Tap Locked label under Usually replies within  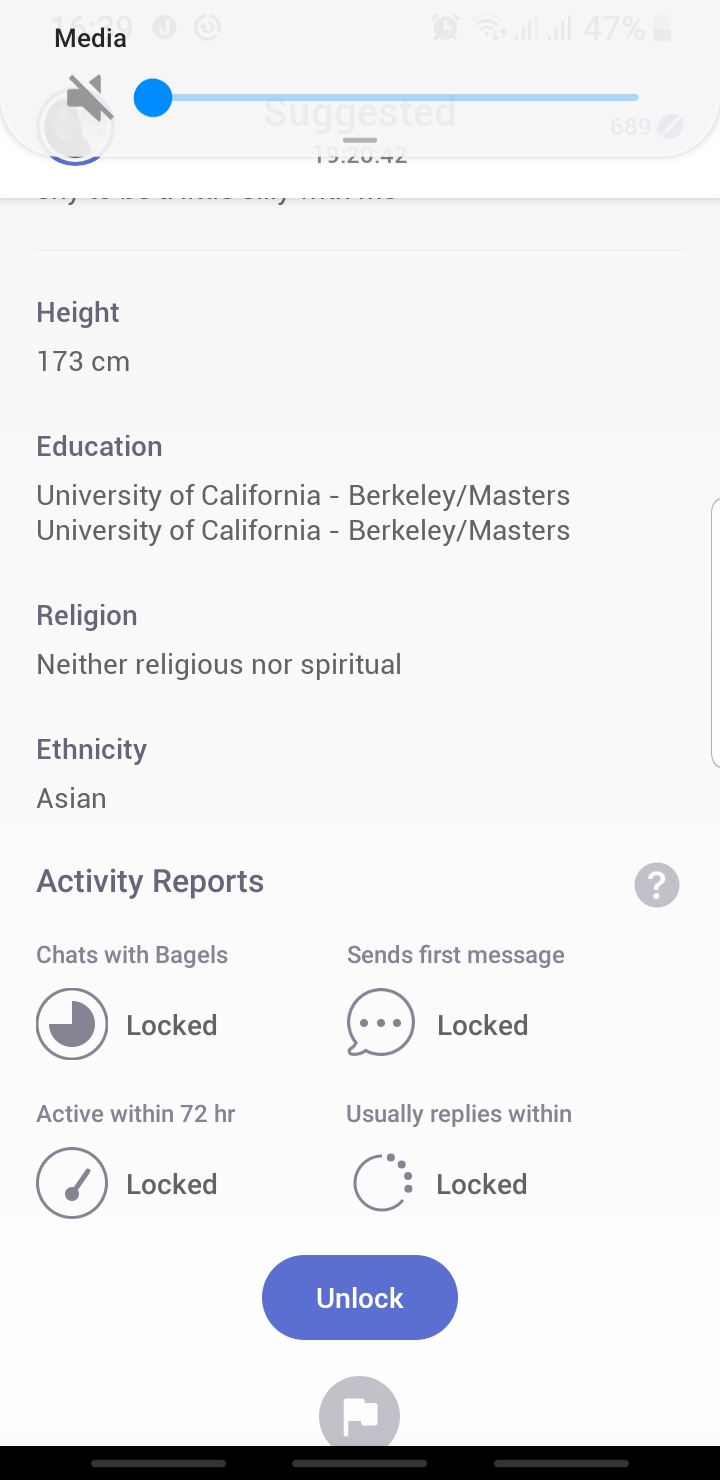pos(482,1184)
